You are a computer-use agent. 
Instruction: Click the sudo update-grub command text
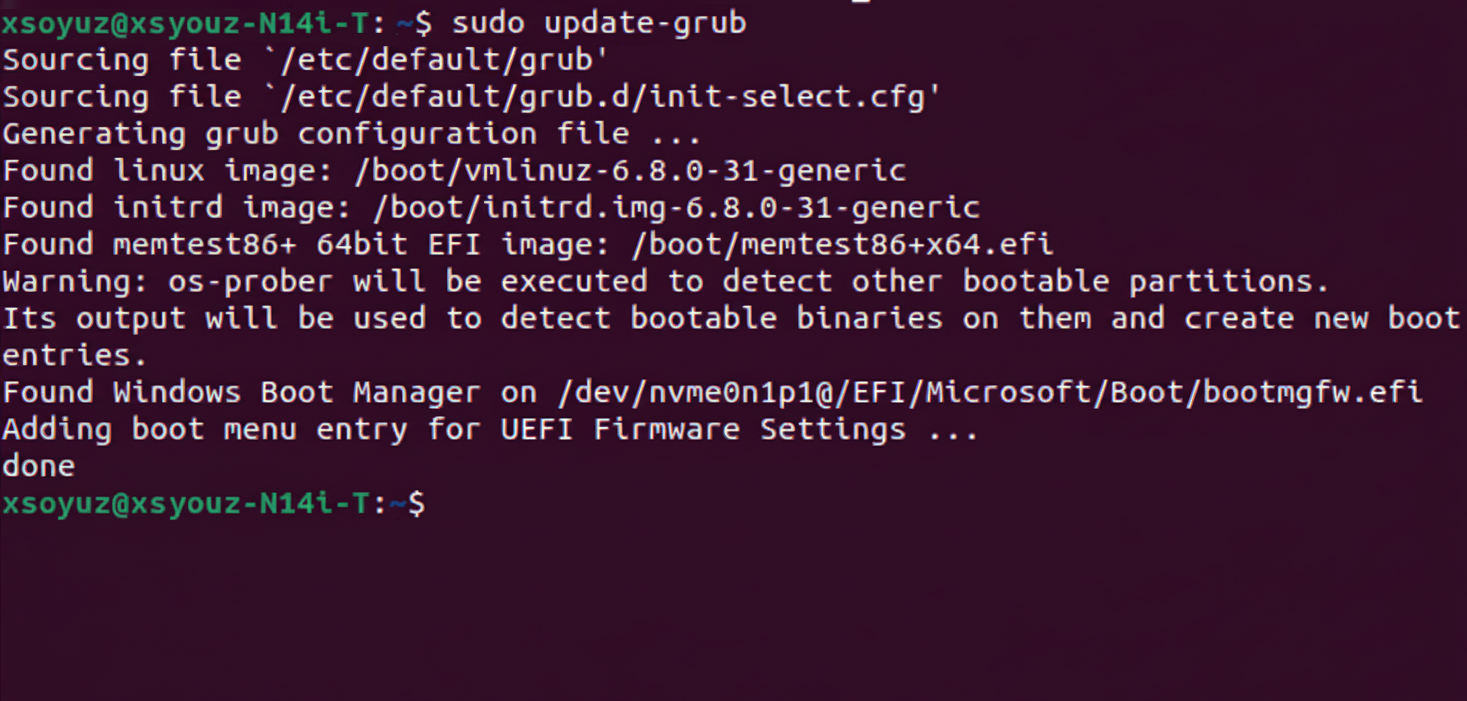[598, 22]
